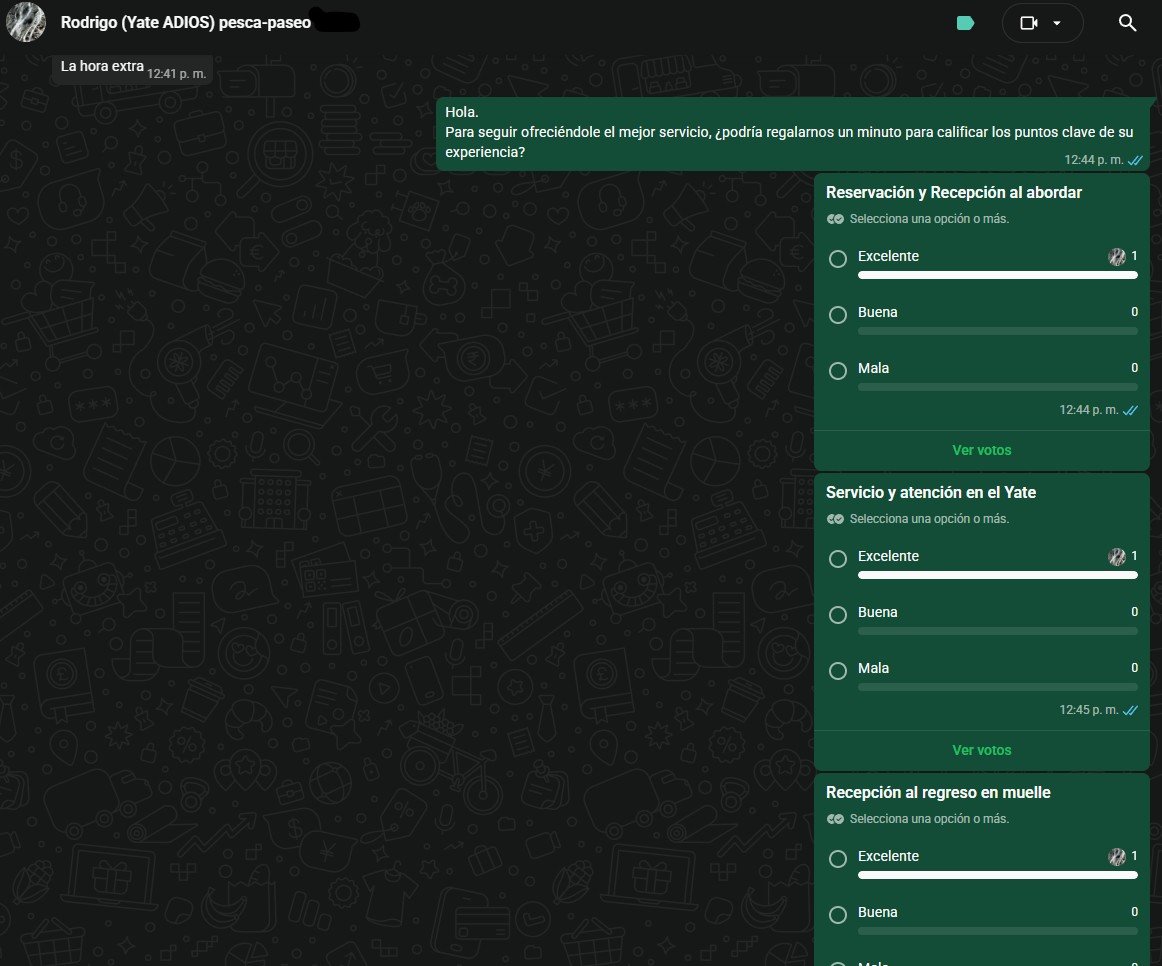
Task: Open Ver votos for Reservación poll
Action: [x=981, y=450]
